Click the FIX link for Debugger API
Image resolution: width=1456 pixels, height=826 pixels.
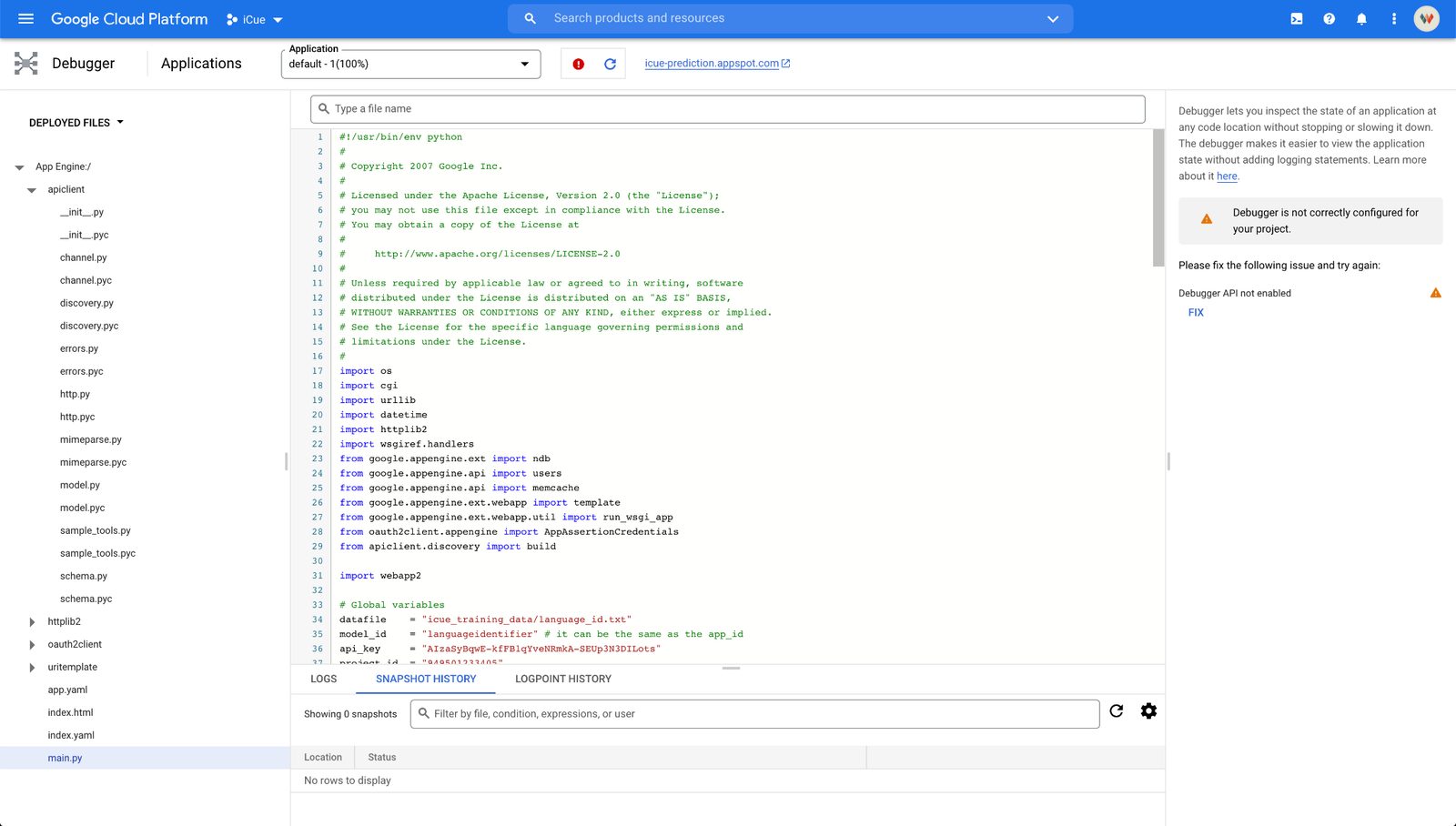pos(1196,312)
